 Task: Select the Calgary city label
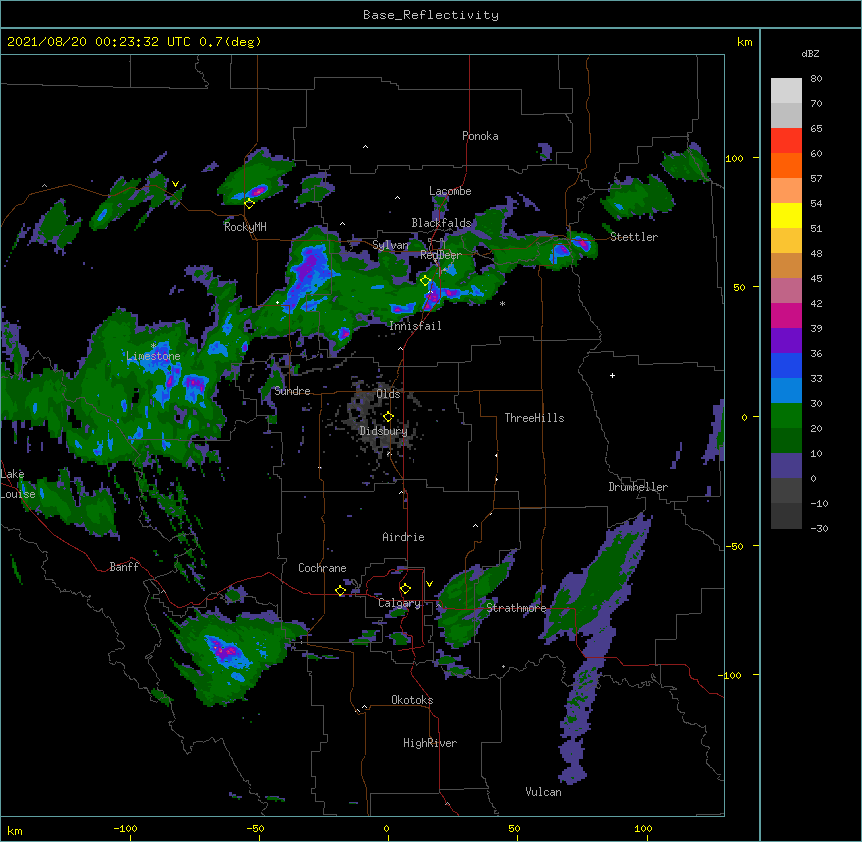399,603
